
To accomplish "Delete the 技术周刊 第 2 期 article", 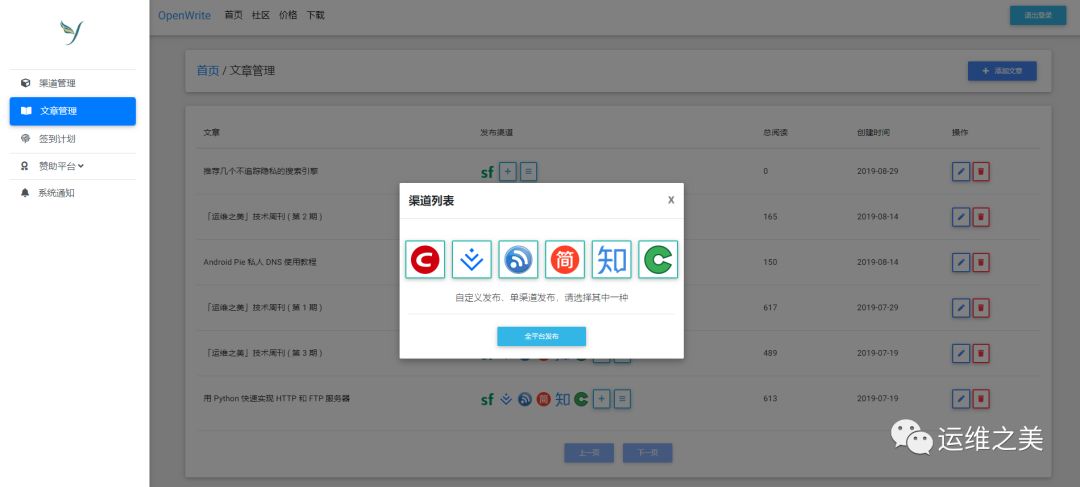I will [x=981, y=217].
